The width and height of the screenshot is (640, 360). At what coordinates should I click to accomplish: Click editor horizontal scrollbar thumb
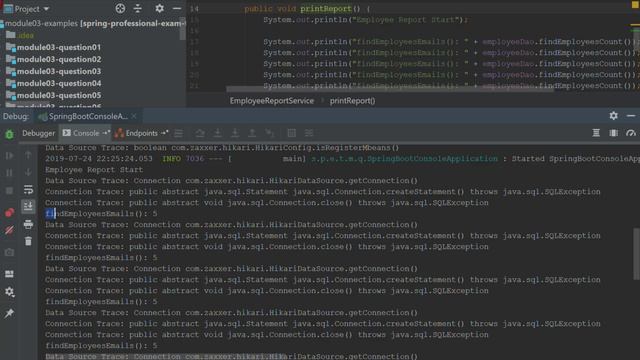[x=390, y=89]
